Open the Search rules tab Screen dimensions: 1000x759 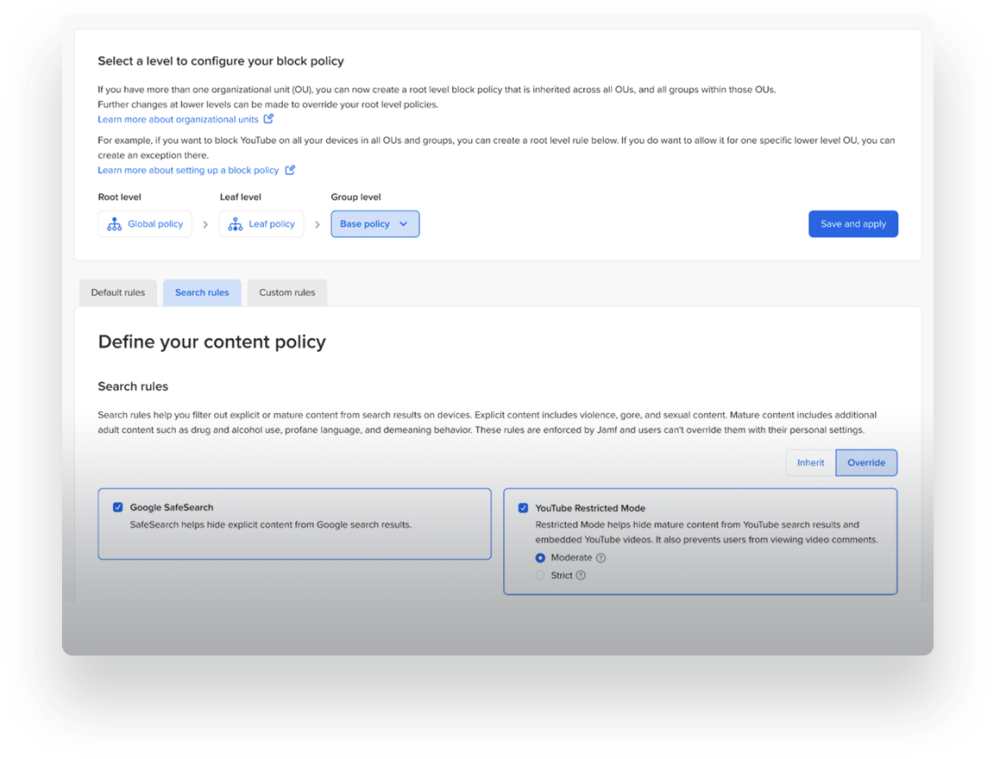pyautogui.click(x=202, y=293)
